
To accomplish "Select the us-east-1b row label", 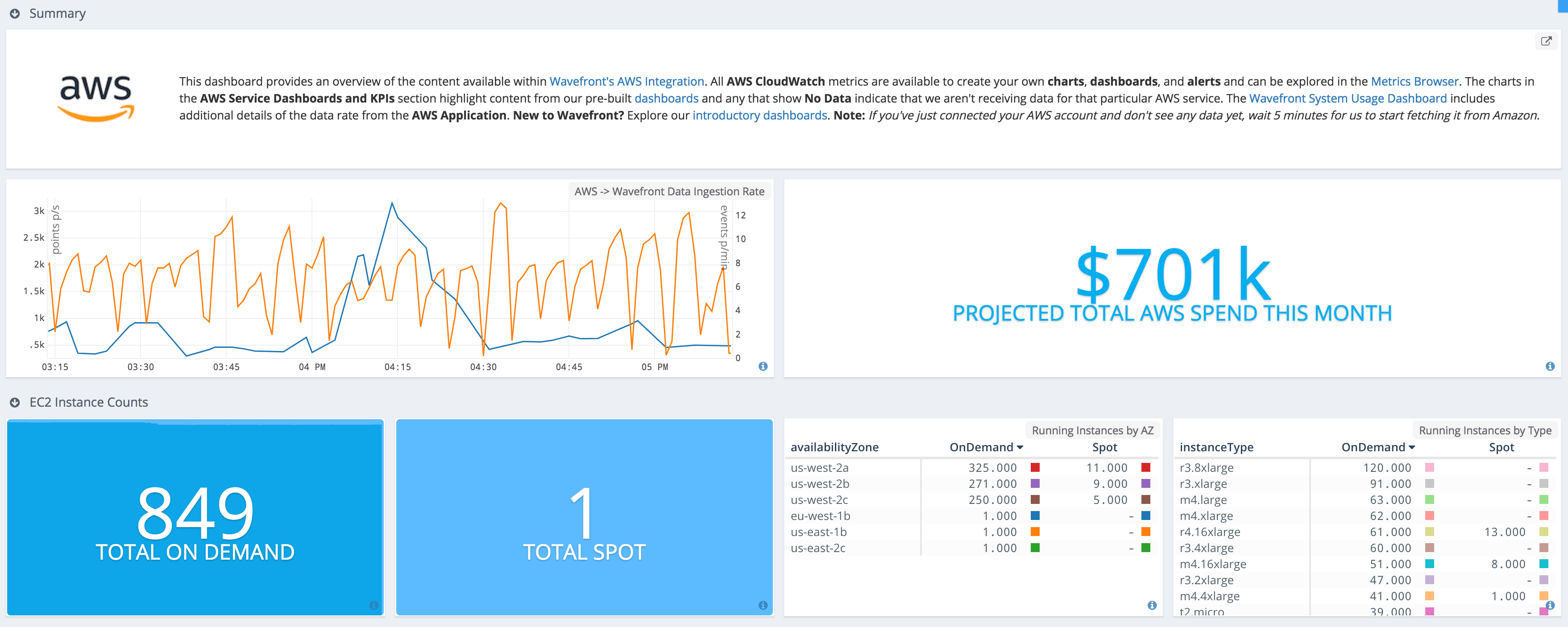I will [x=818, y=532].
